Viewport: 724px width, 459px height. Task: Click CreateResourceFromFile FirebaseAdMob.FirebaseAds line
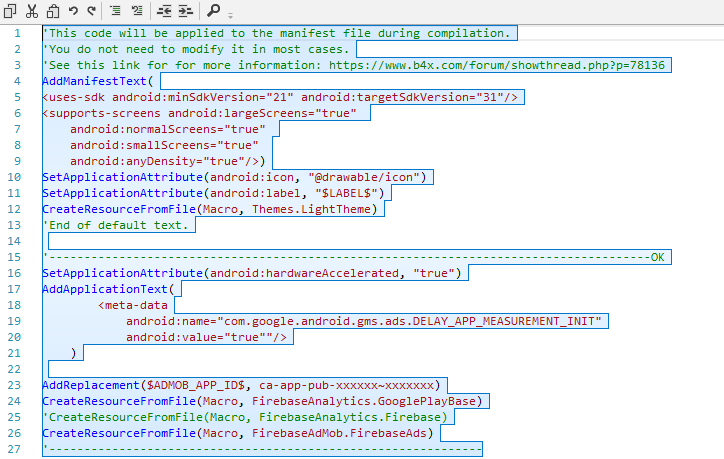[238, 433]
